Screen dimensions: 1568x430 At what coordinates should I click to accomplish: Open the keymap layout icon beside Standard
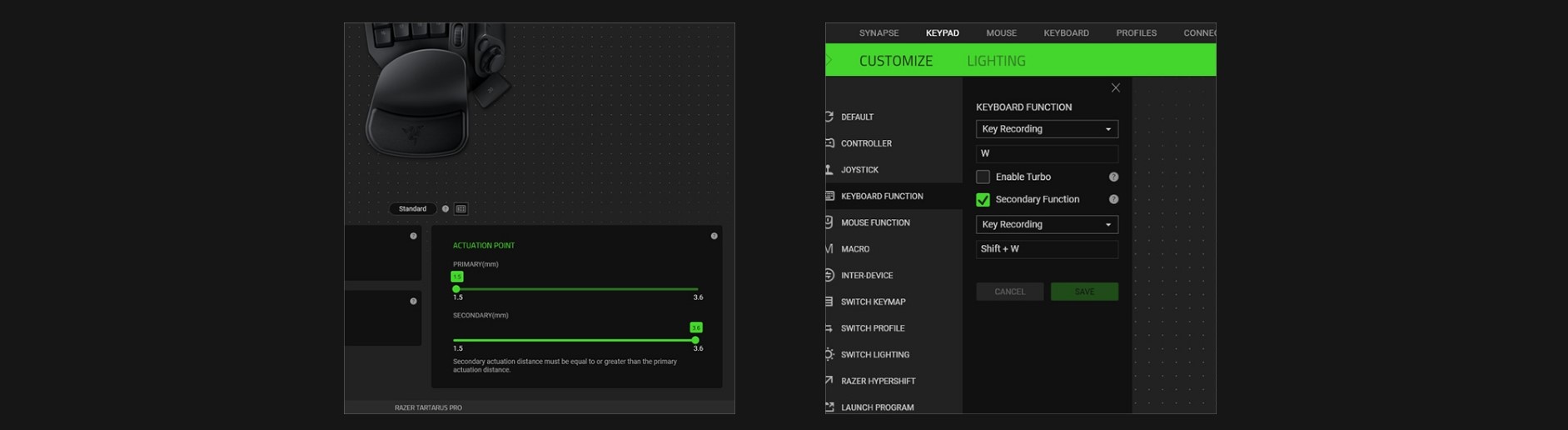pos(460,209)
